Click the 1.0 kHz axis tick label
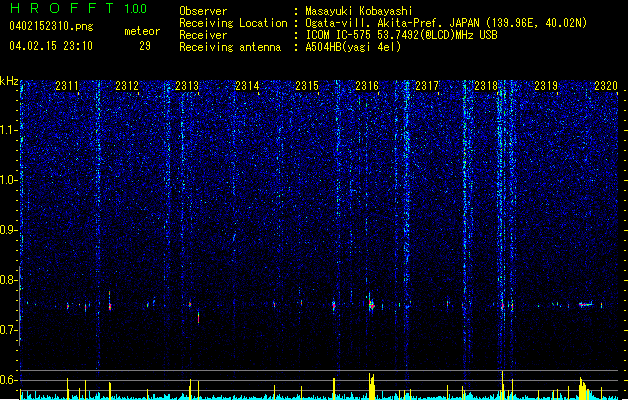 (x=9, y=180)
